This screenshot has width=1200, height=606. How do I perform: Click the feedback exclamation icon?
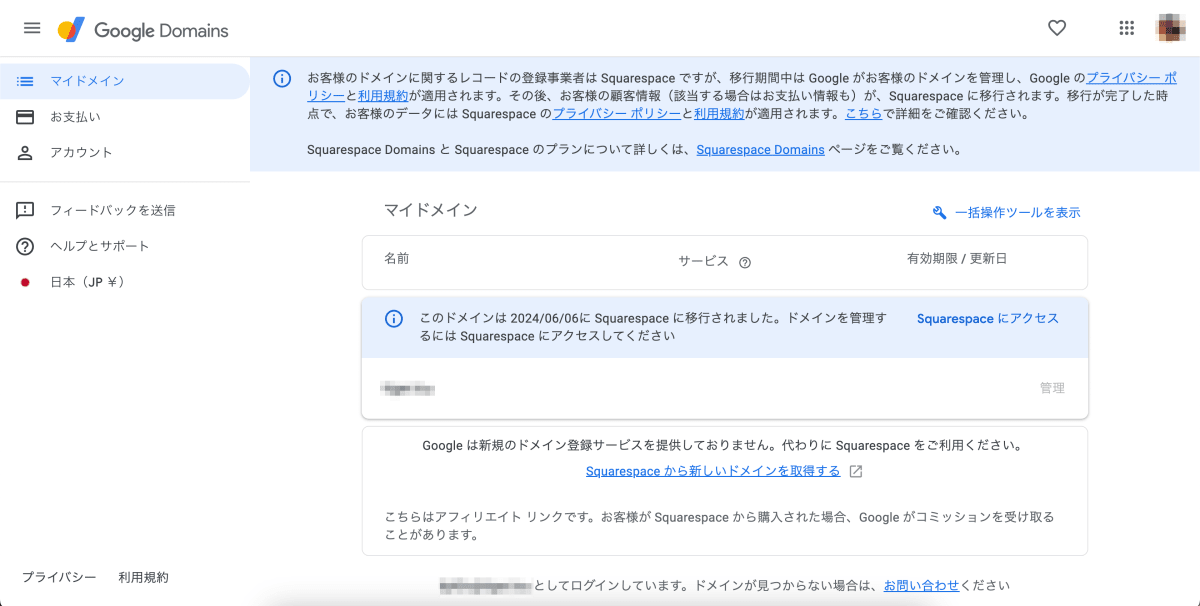pyautogui.click(x=26, y=211)
